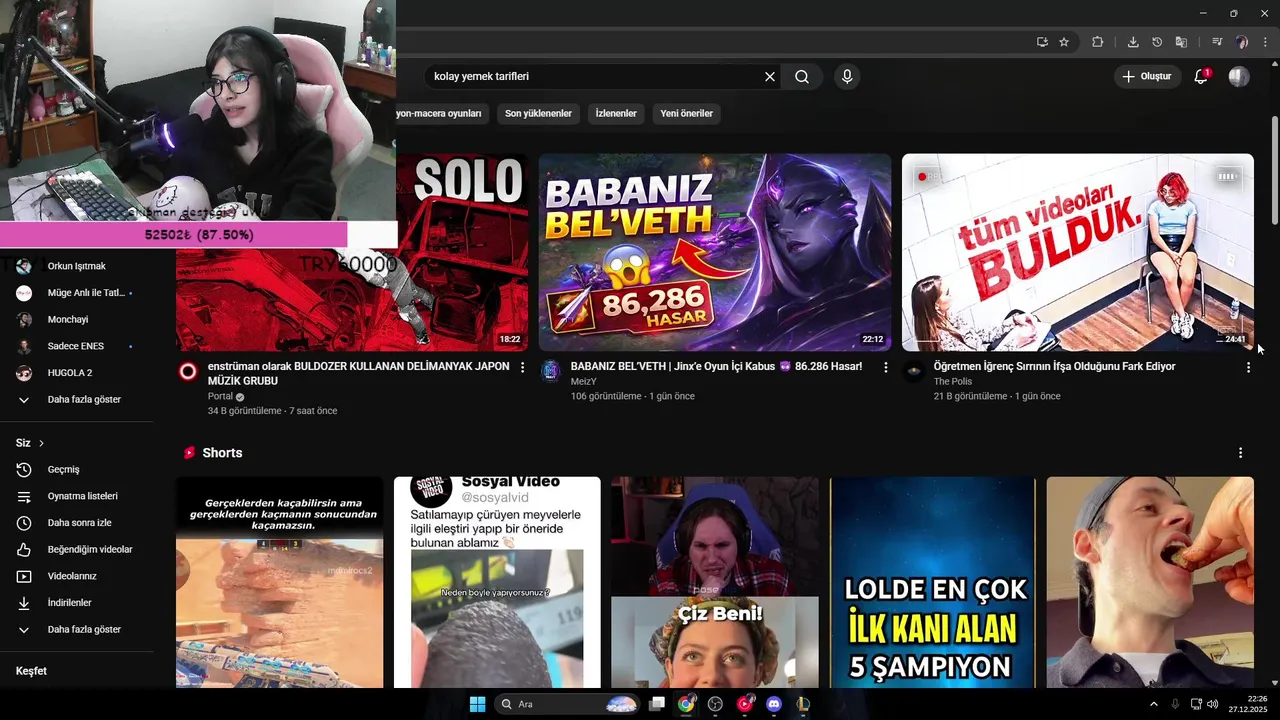The image size is (1280, 720).
Task: Click the magnifier search button
Action: pos(802,76)
